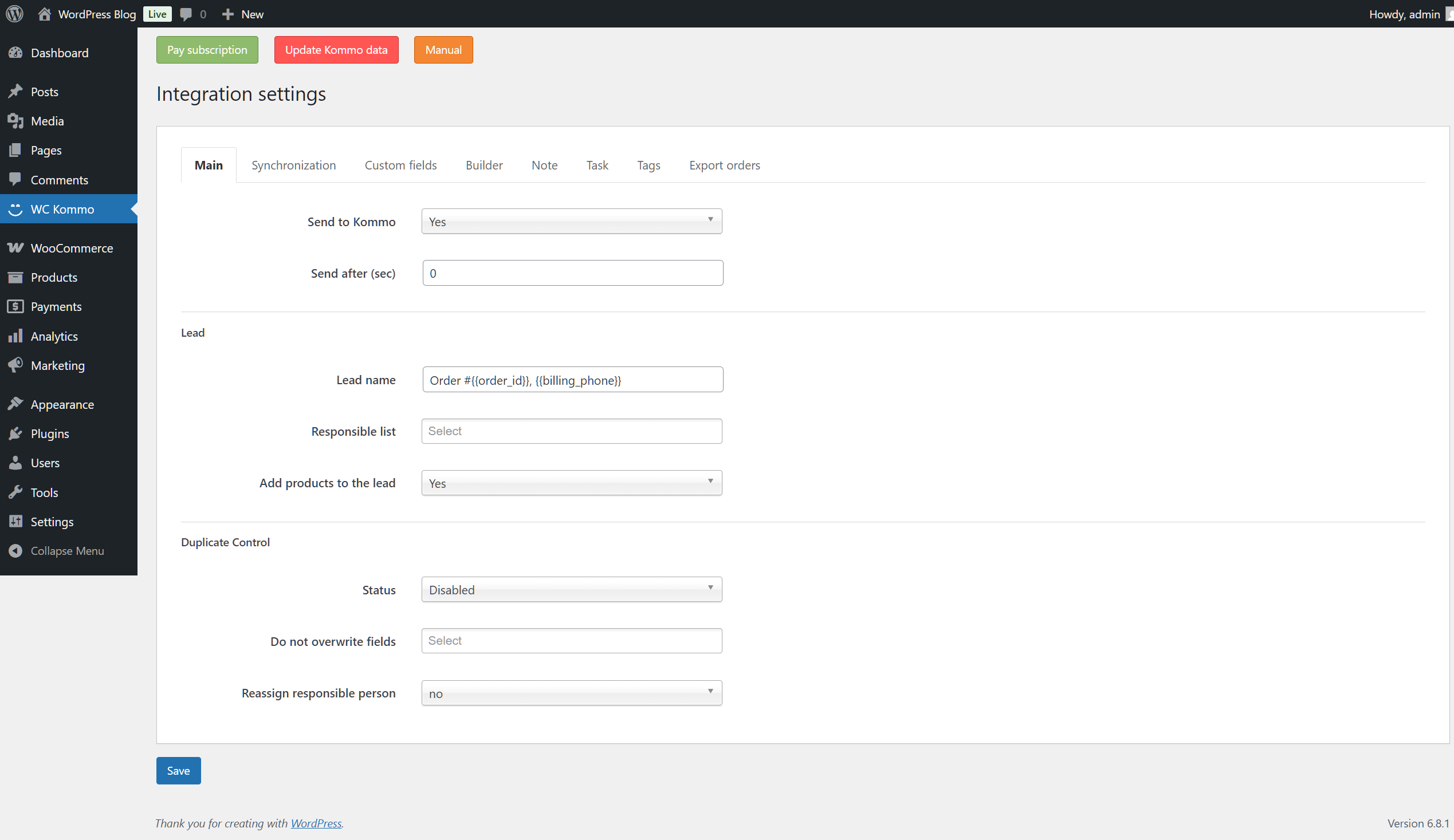1454x840 pixels.
Task: Open Payments via its sidebar icon
Action: click(15, 306)
